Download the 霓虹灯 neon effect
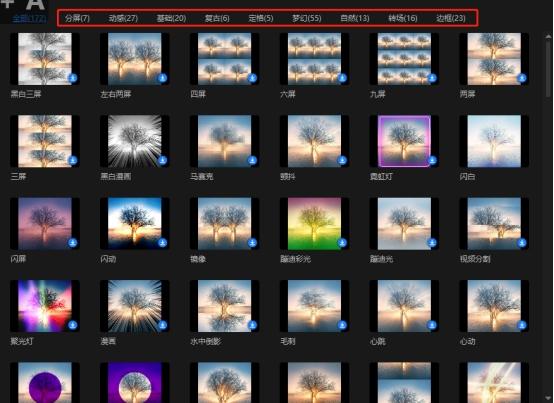Screen dimensions: 554x403 pyautogui.click(x=432, y=160)
